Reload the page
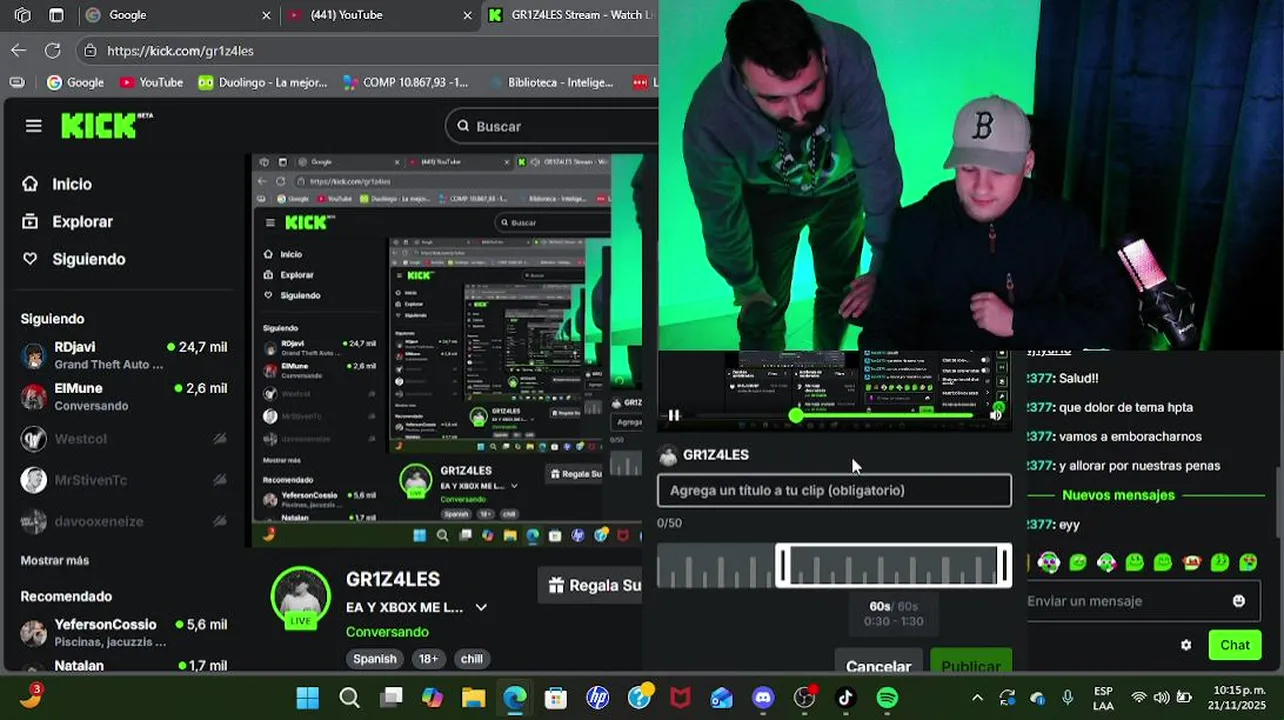Viewport: 1284px width, 720px height. 53,50
